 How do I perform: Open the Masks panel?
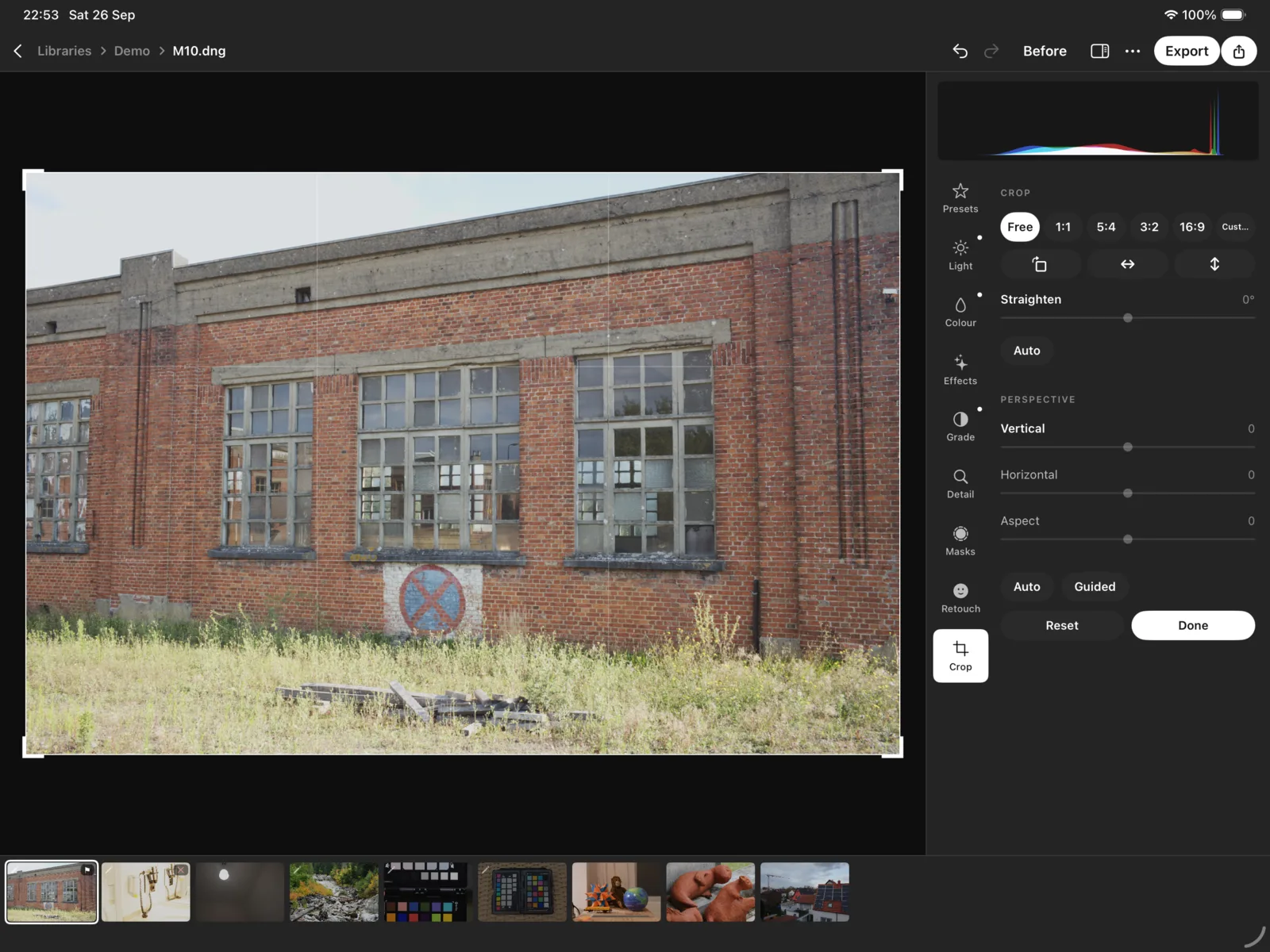tap(960, 540)
